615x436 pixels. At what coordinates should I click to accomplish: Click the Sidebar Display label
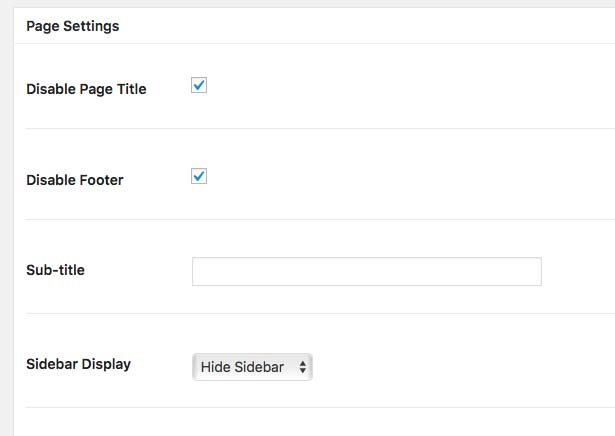tap(78, 364)
